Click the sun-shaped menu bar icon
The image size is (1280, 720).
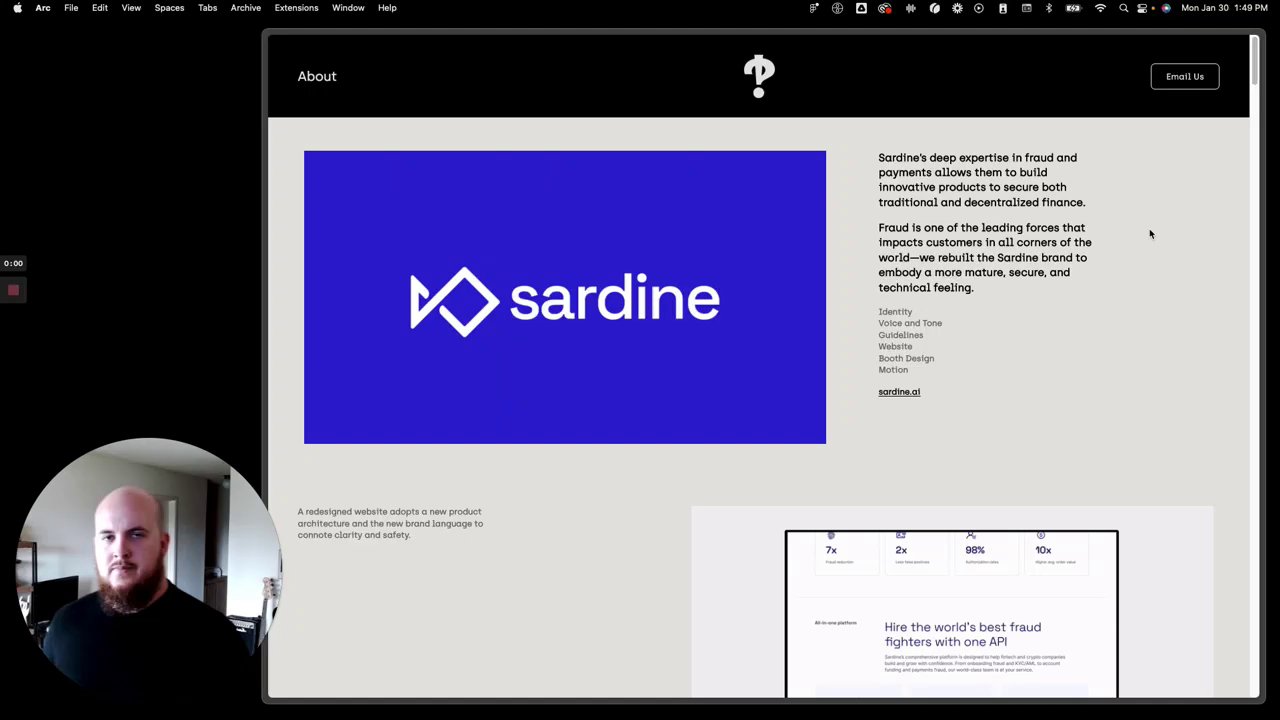957,8
